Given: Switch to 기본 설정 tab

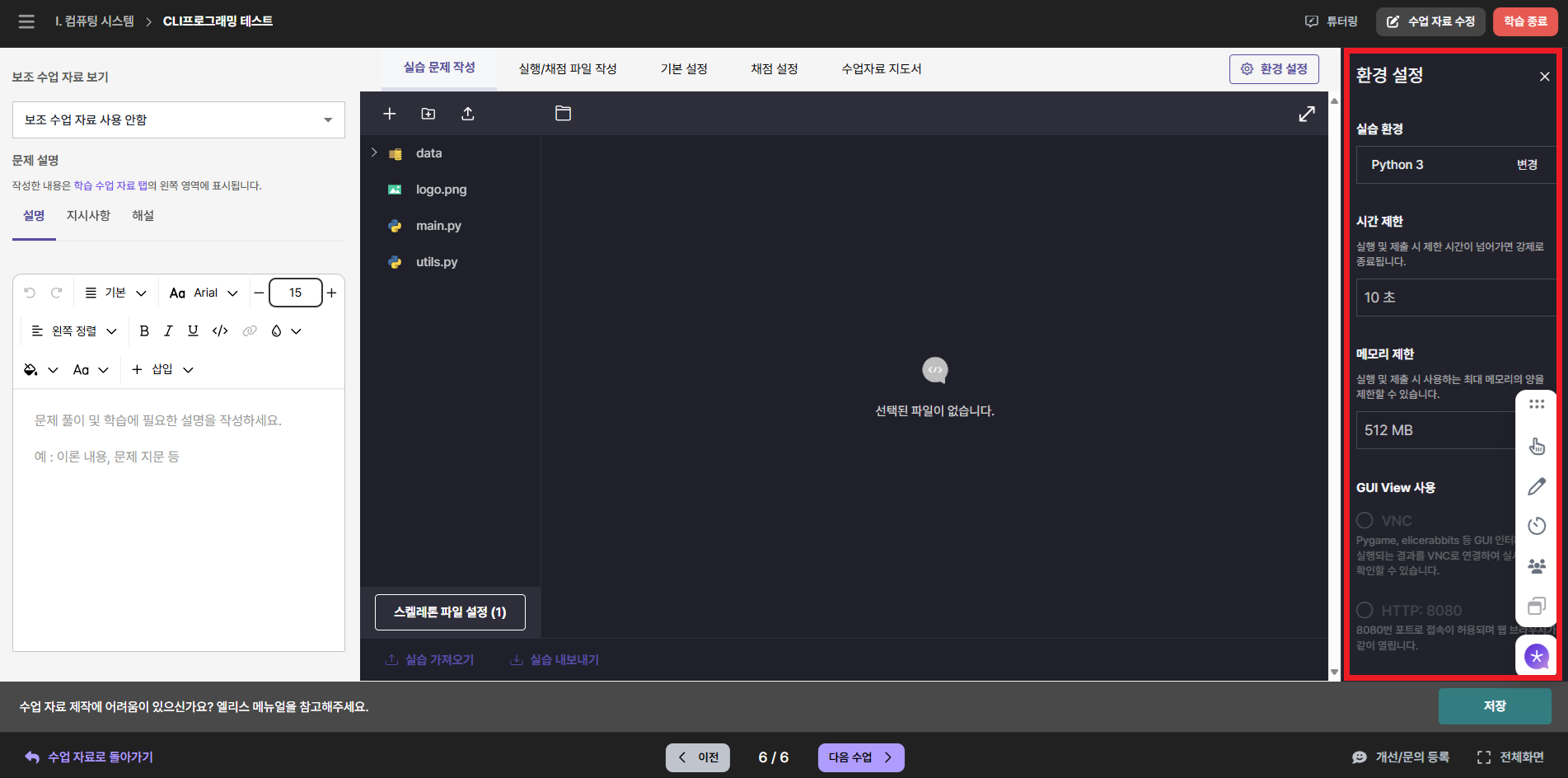Looking at the screenshot, I should point(684,69).
